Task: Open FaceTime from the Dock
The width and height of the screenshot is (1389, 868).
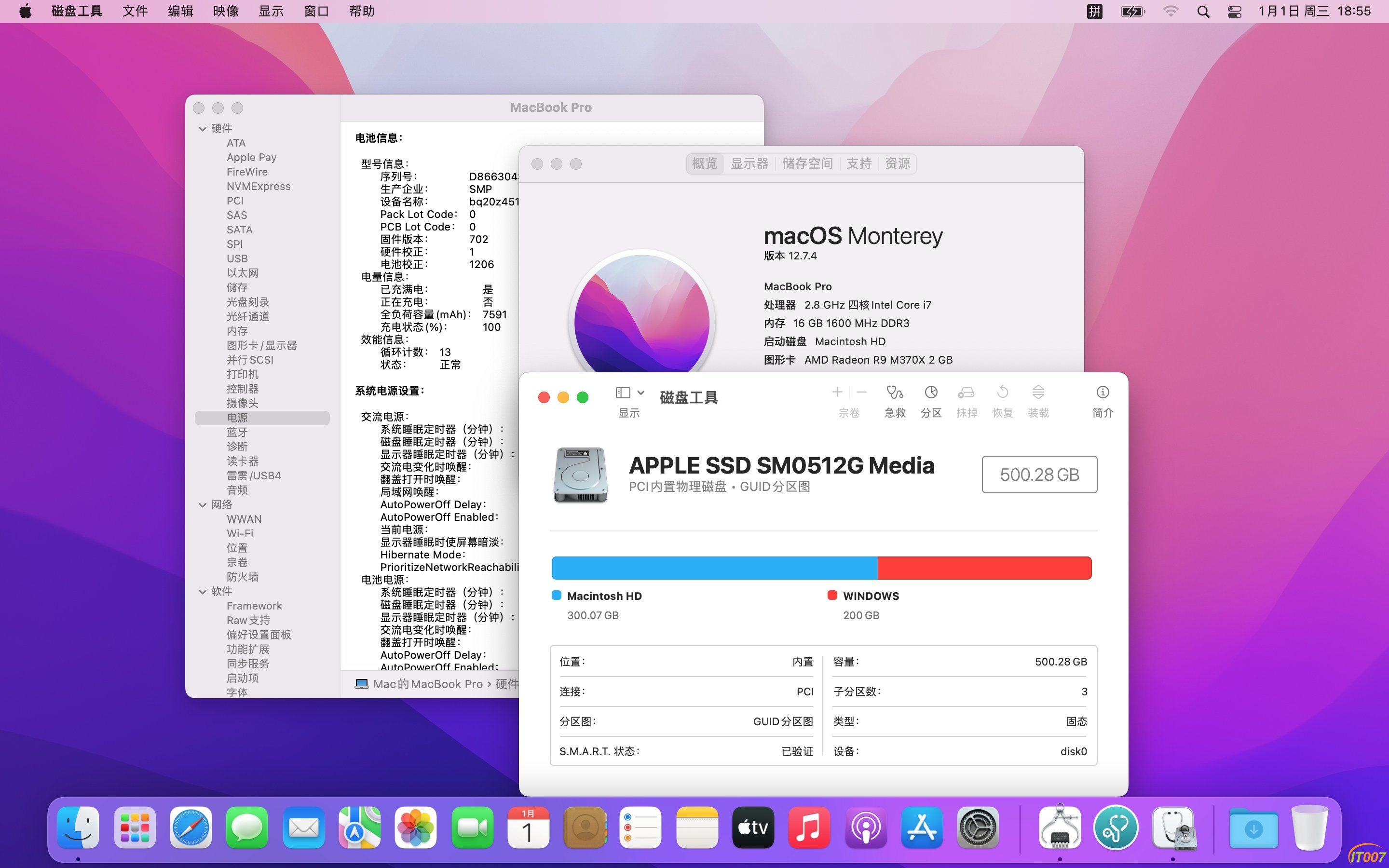Action: (472, 827)
